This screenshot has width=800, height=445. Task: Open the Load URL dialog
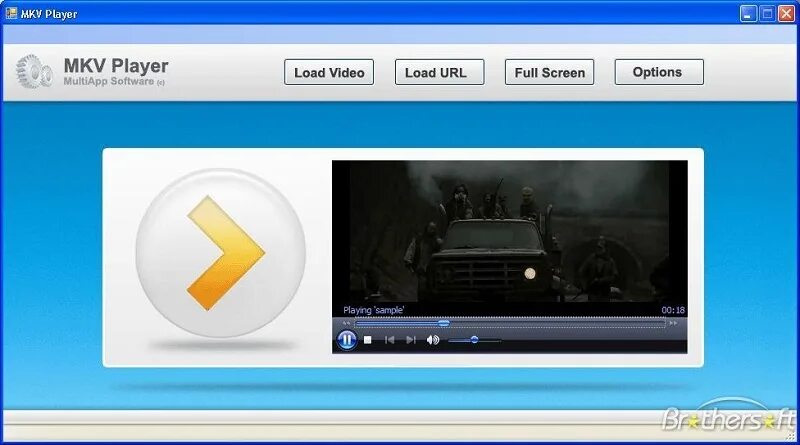439,72
